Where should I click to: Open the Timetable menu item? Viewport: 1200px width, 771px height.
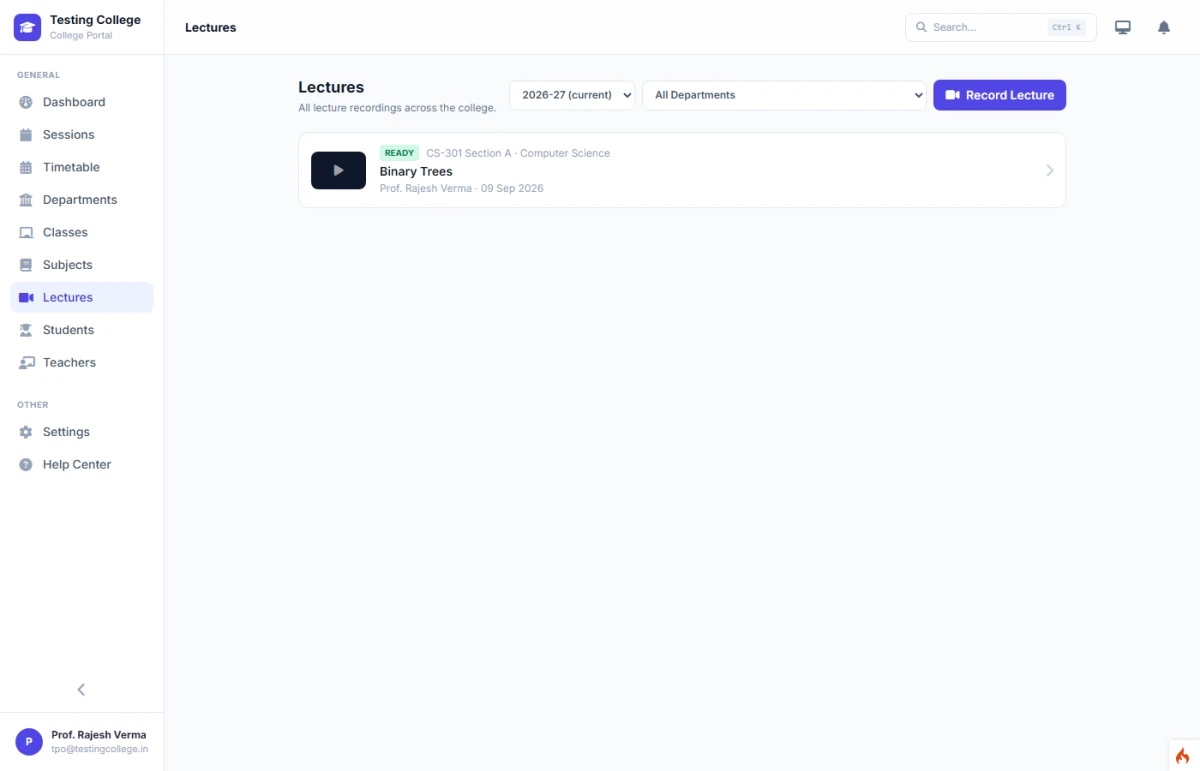pyautogui.click(x=82, y=167)
